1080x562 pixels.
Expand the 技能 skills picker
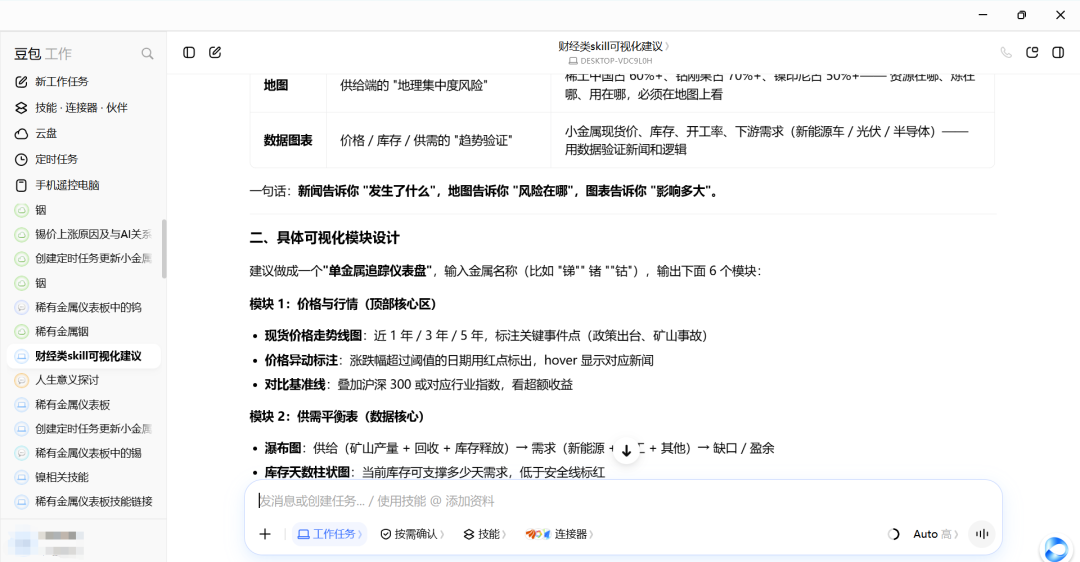pyautogui.click(x=485, y=534)
